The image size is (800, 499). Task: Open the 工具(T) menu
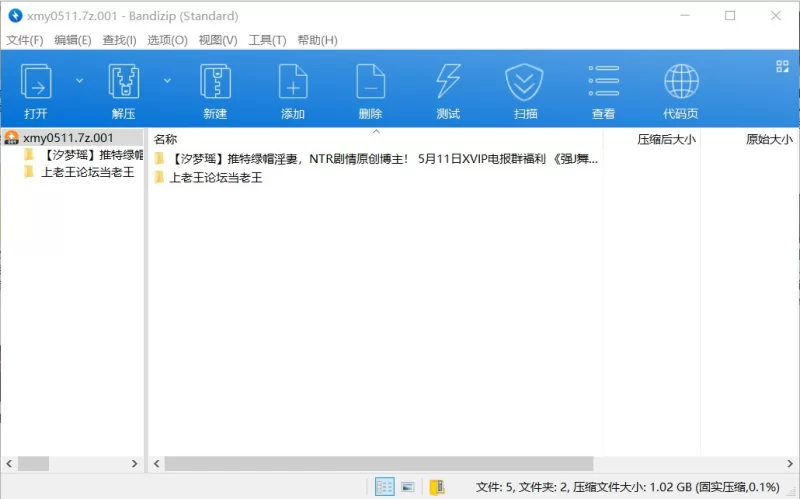point(267,40)
